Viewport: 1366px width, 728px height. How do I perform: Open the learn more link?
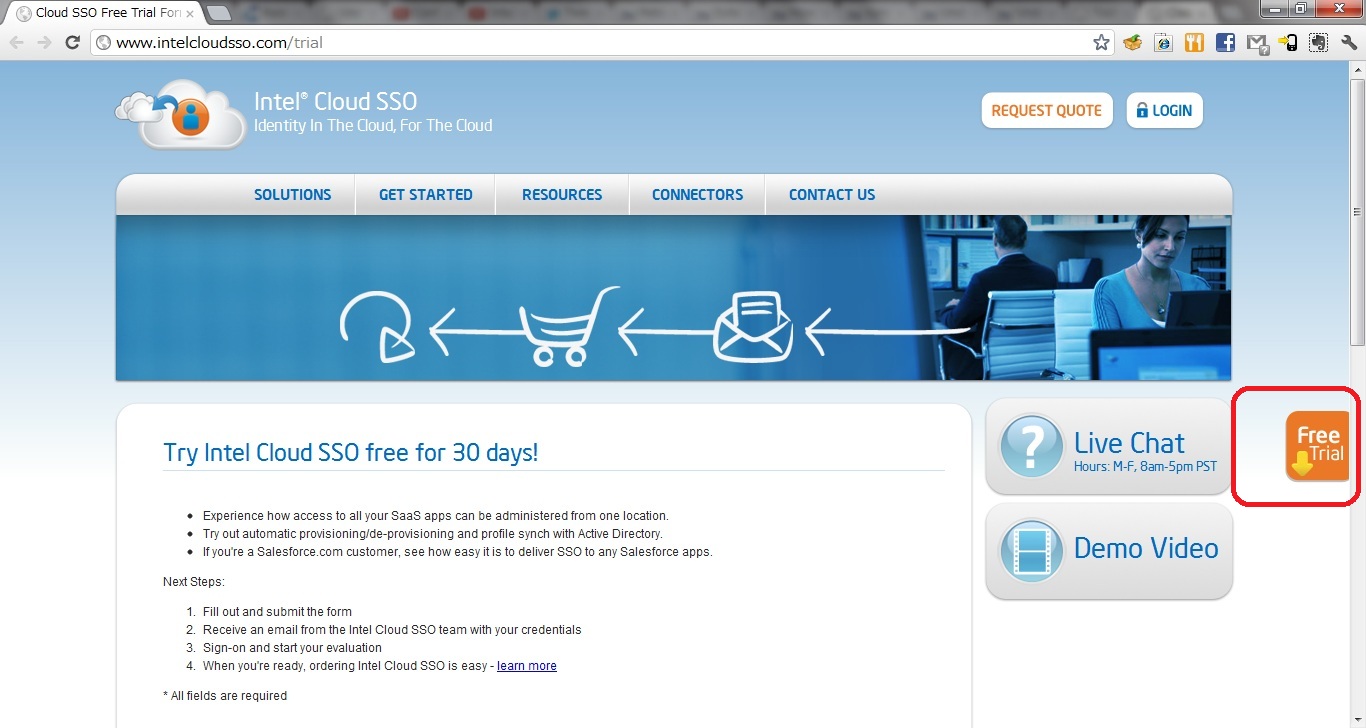pos(526,665)
